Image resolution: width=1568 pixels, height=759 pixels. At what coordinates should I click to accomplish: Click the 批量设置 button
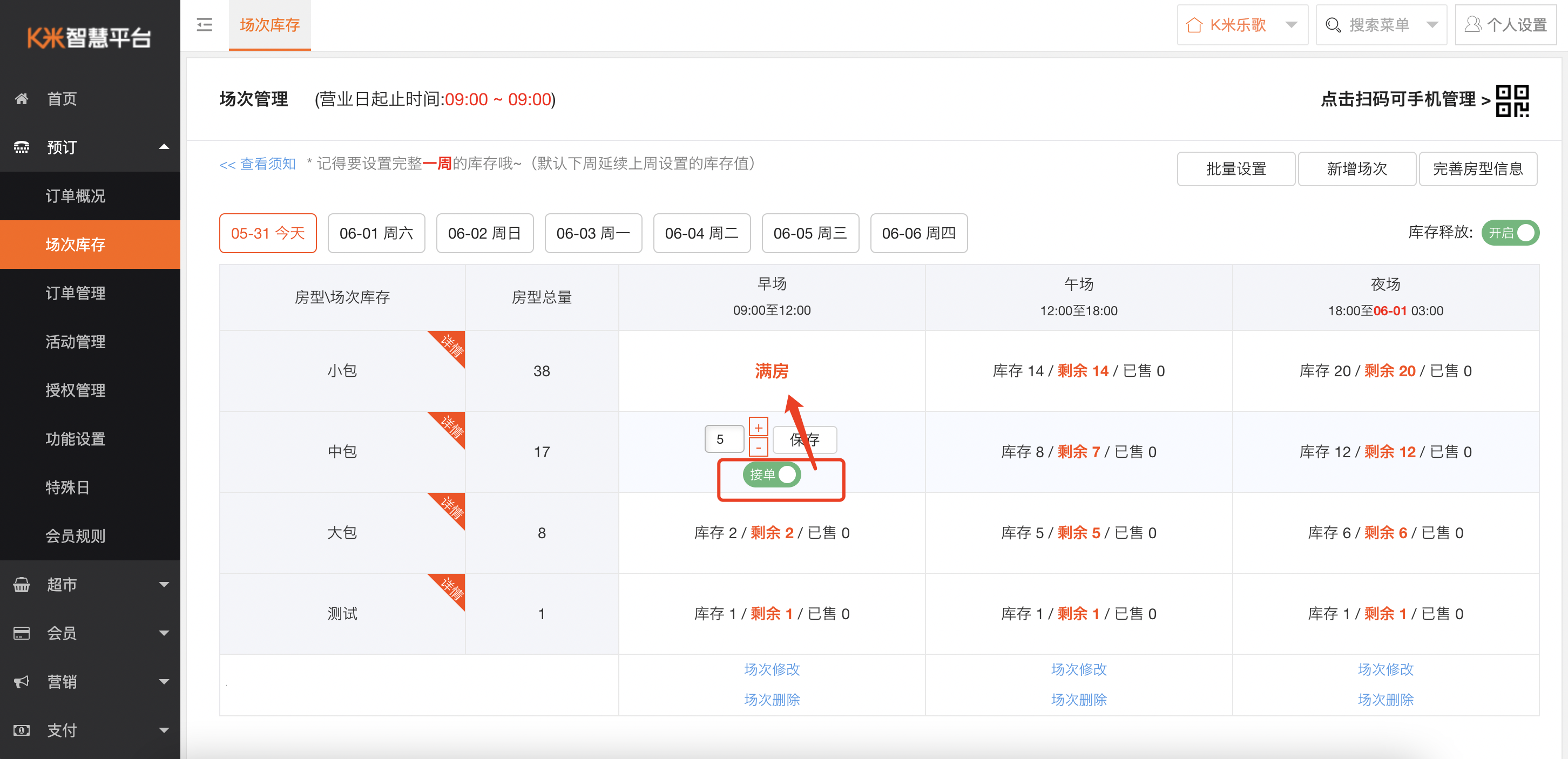(1236, 168)
